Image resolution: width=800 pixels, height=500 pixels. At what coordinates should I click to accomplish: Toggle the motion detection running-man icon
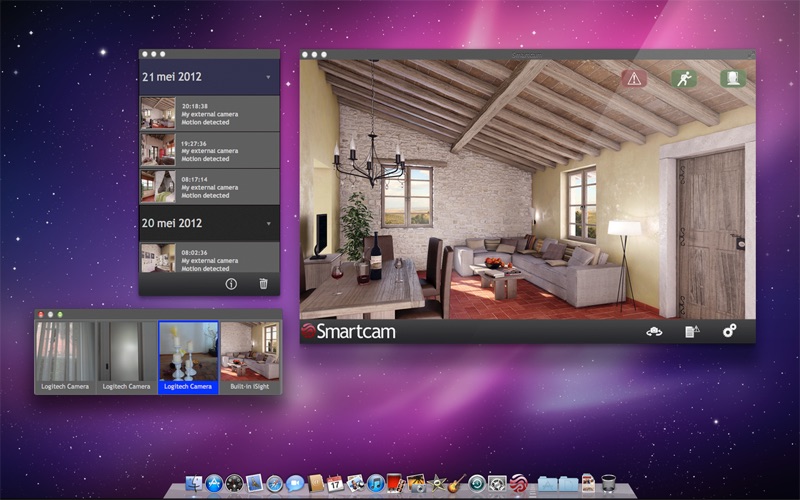pos(684,78)
